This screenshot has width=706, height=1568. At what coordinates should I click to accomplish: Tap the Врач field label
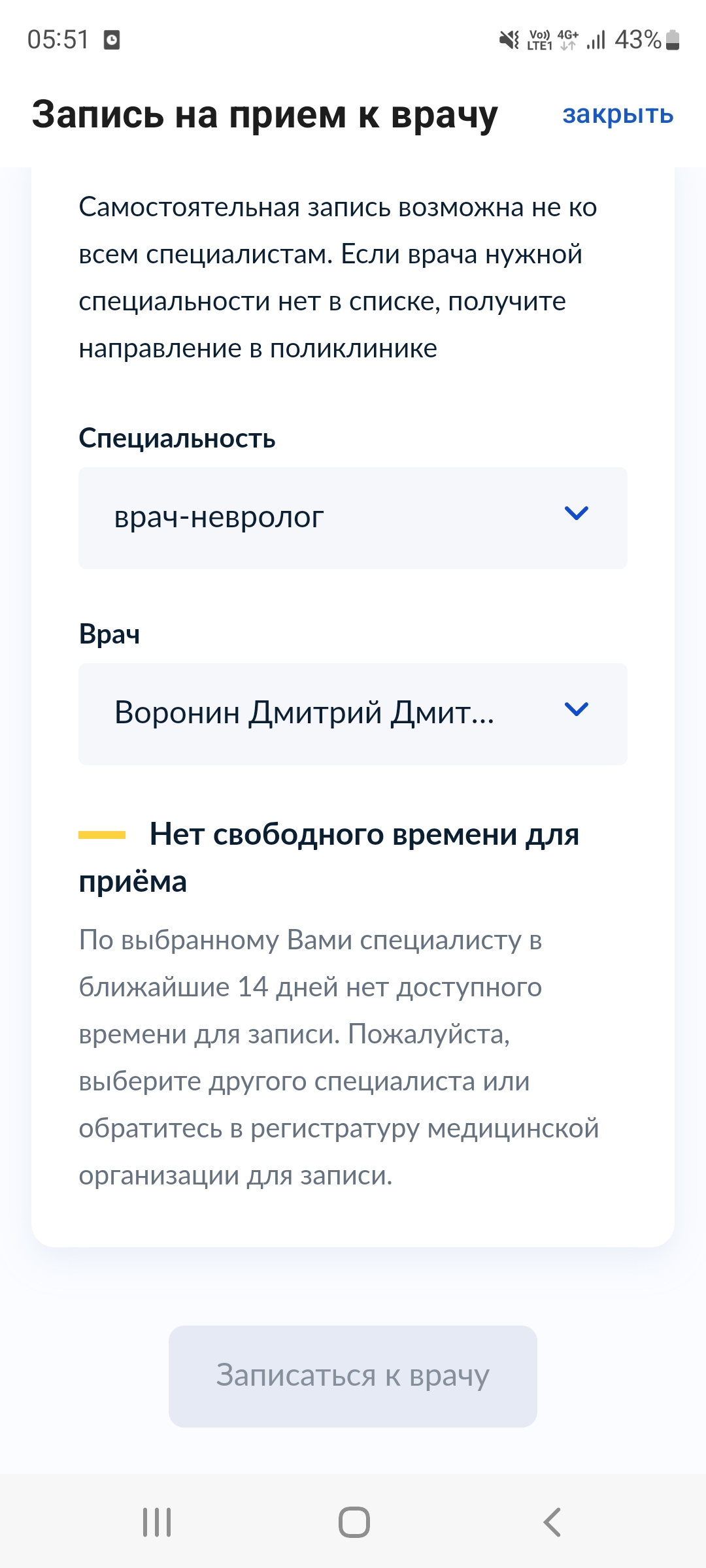point(109,634)
